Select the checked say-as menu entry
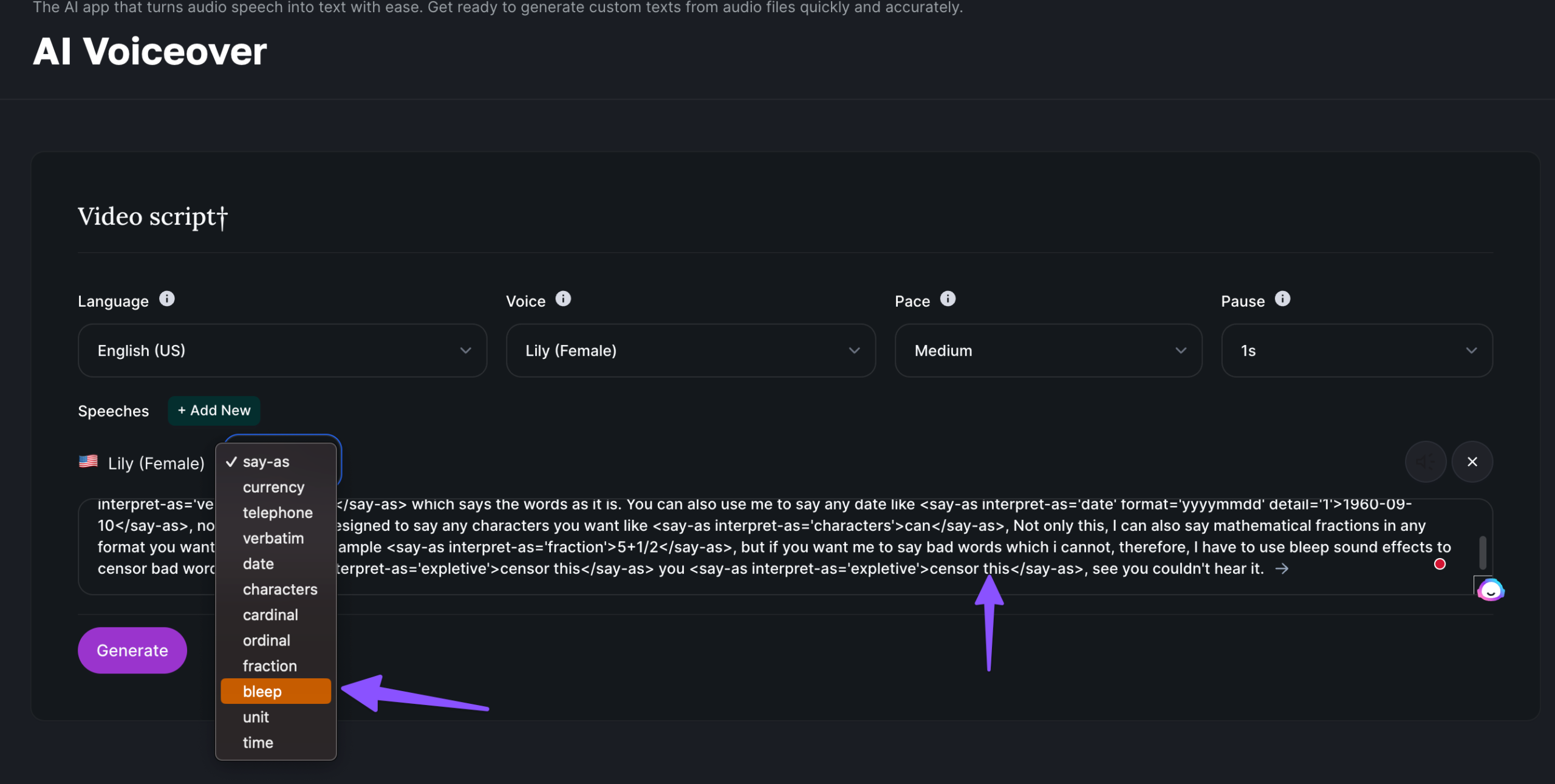The width and height of the screenshot is (1555, 784). (x=266, y=462)
